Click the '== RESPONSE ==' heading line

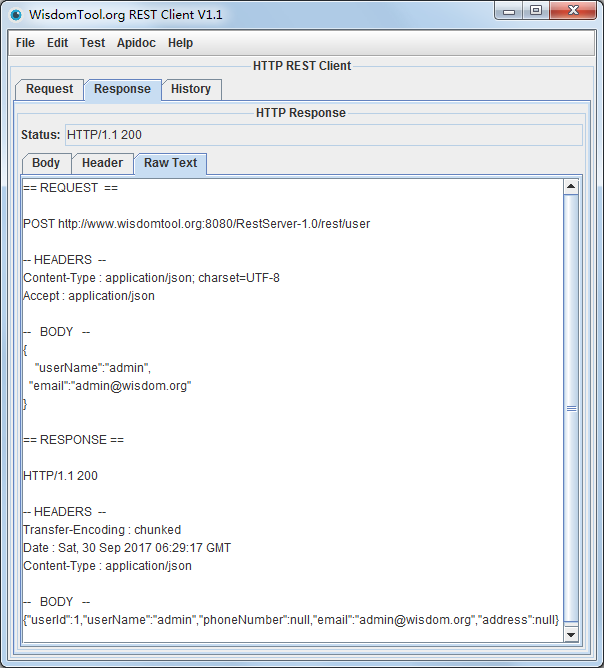coord(73,440)
